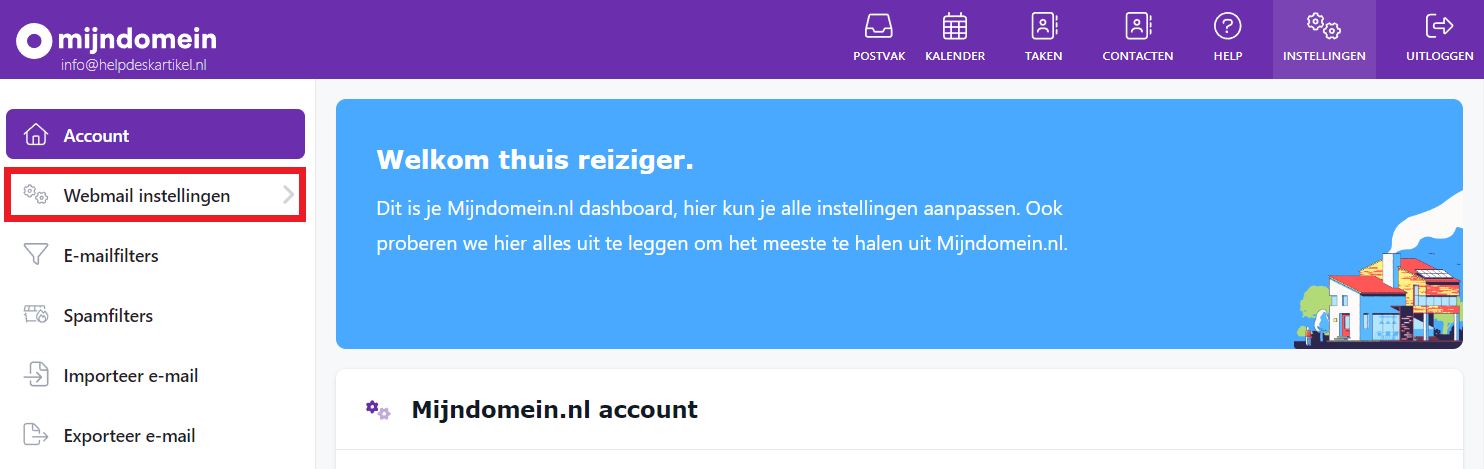Screen dimensions: 1484x469
Task: Click the Spamfilters icon in sidebar
Action: pos(36,316)
